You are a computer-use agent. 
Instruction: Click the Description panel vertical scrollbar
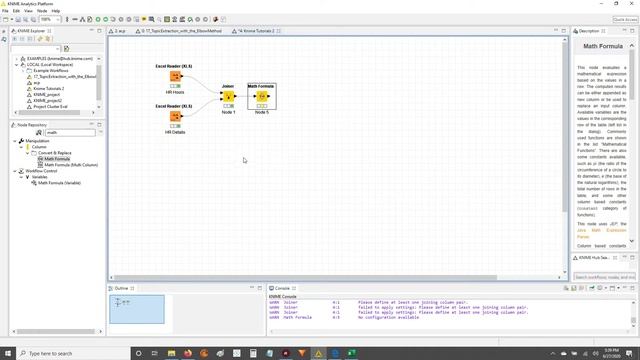632,73
